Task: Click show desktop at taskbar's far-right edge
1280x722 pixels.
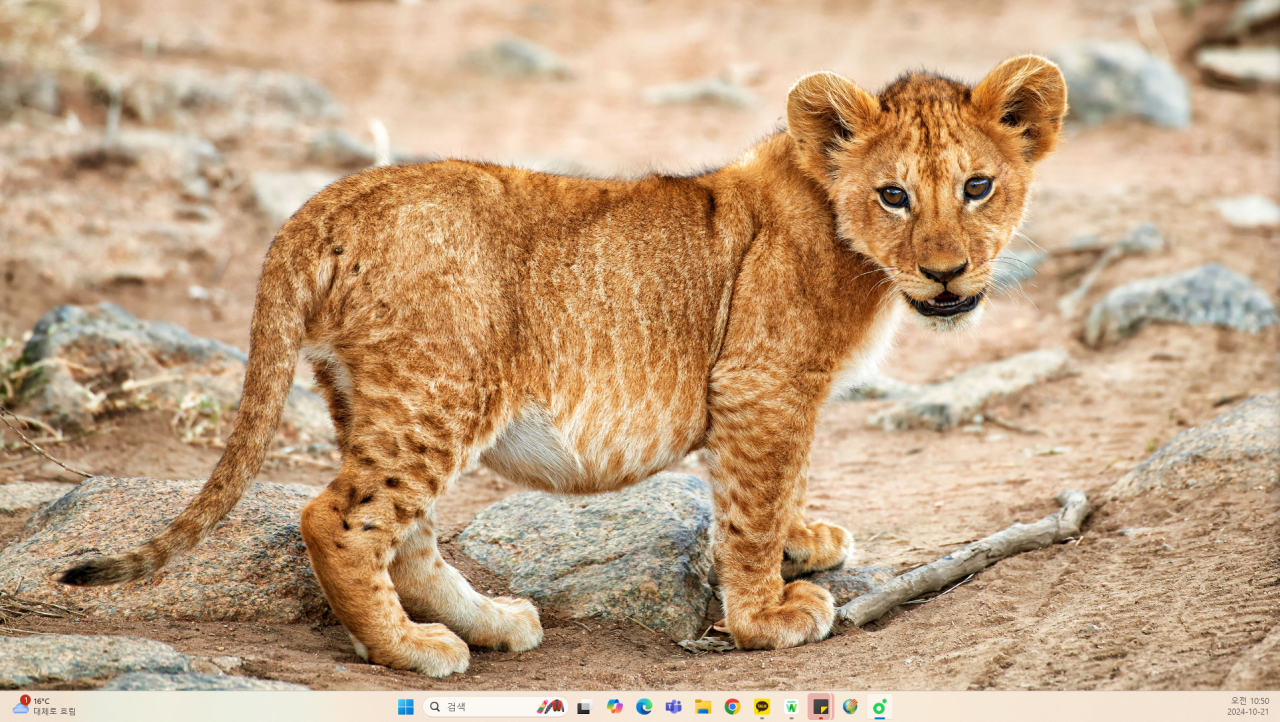Action: pos(1277,707)
